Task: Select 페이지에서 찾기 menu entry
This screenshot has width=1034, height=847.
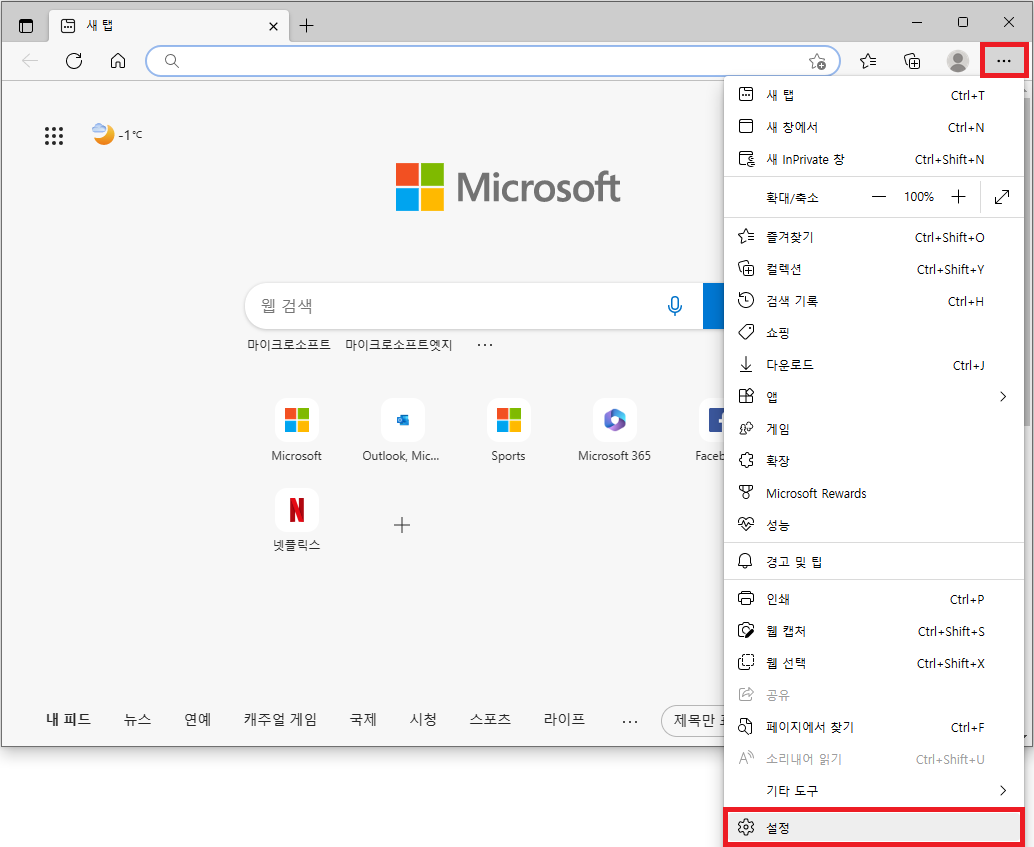Action: [x=873, y=727]
